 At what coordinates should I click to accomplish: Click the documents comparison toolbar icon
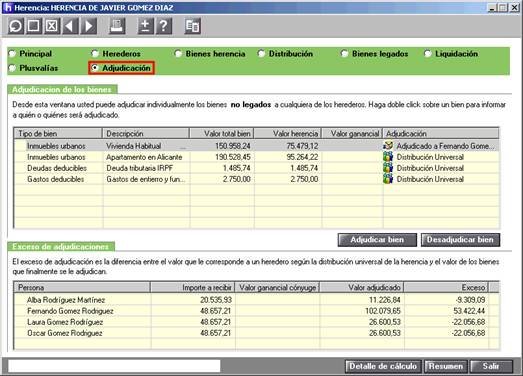(x=192, y=26)
